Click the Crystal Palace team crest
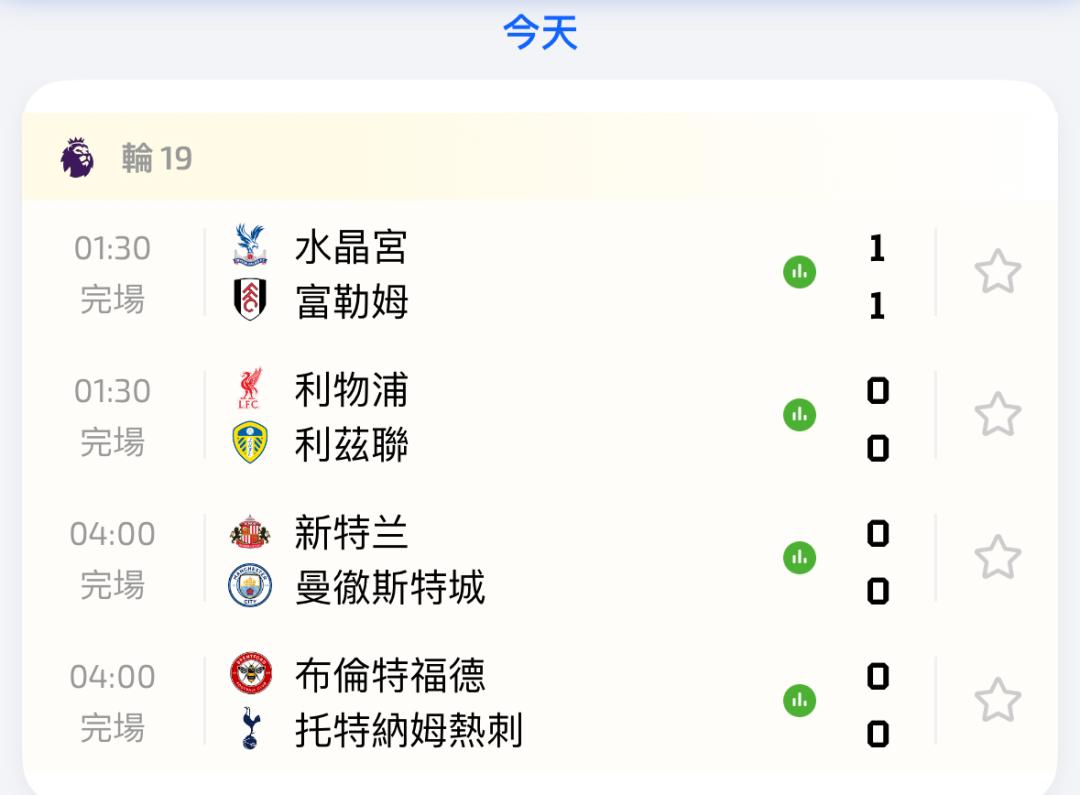The height and width of the screenshot is (795, 1080). [x=250, y=245]
